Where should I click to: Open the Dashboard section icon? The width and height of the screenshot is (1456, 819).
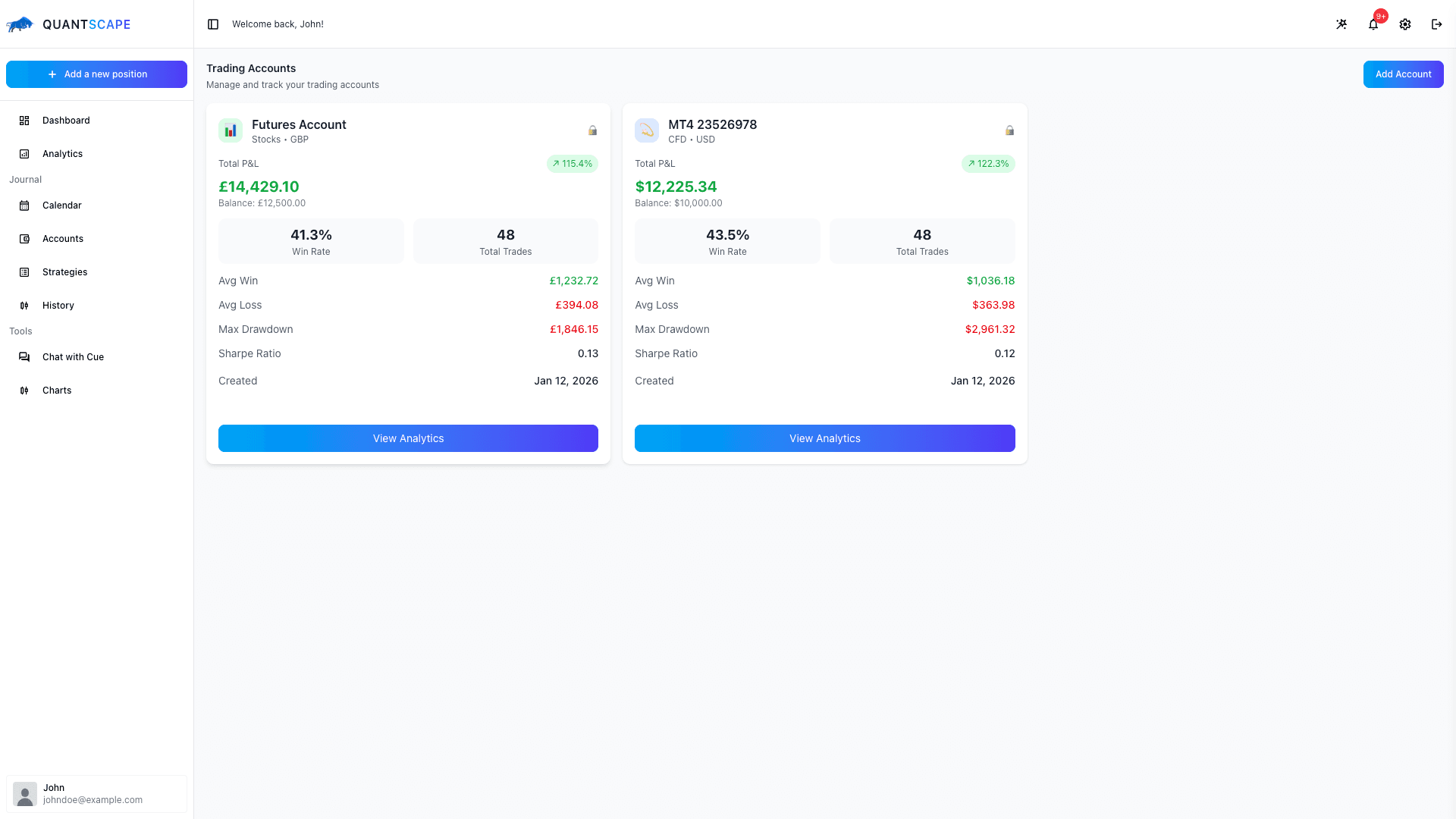24,121
